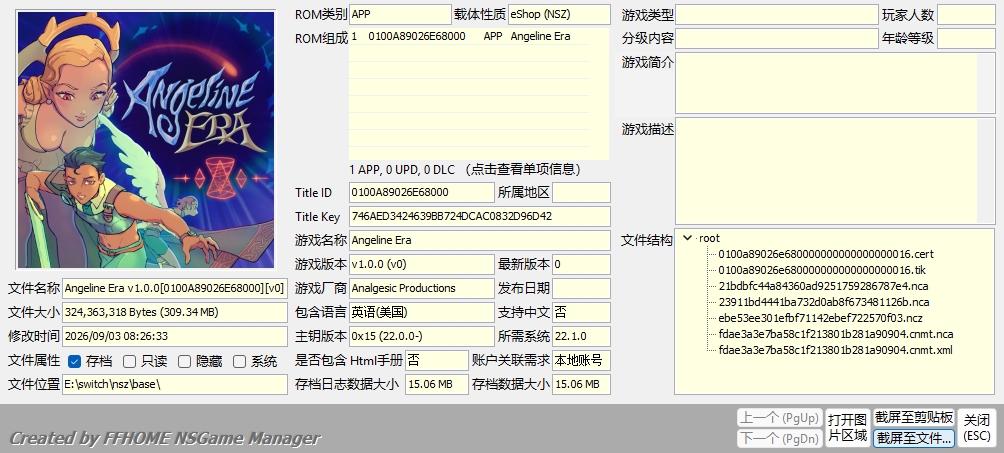Click the 存档日志数据大小 field
This screenshot has width=1004, height=453.
[x=437, y=384]
